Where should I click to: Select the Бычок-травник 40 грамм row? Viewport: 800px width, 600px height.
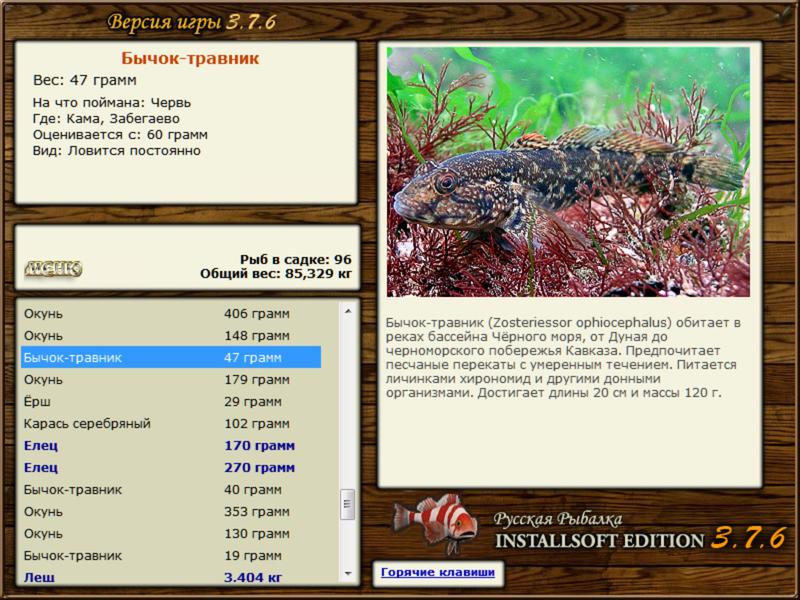[x=171, y=489]
